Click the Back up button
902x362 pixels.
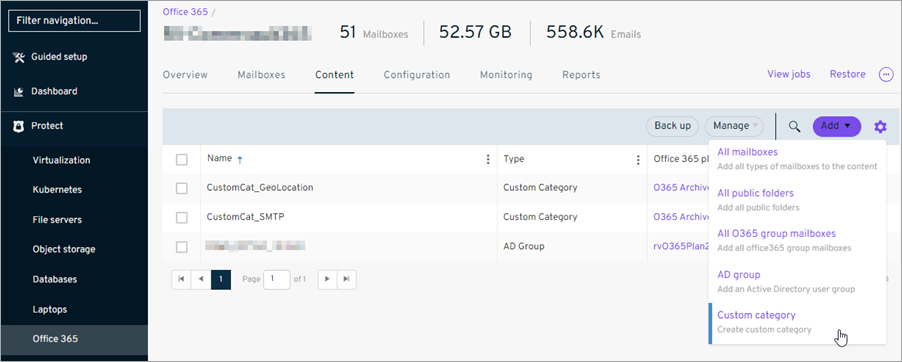(672, 126)
